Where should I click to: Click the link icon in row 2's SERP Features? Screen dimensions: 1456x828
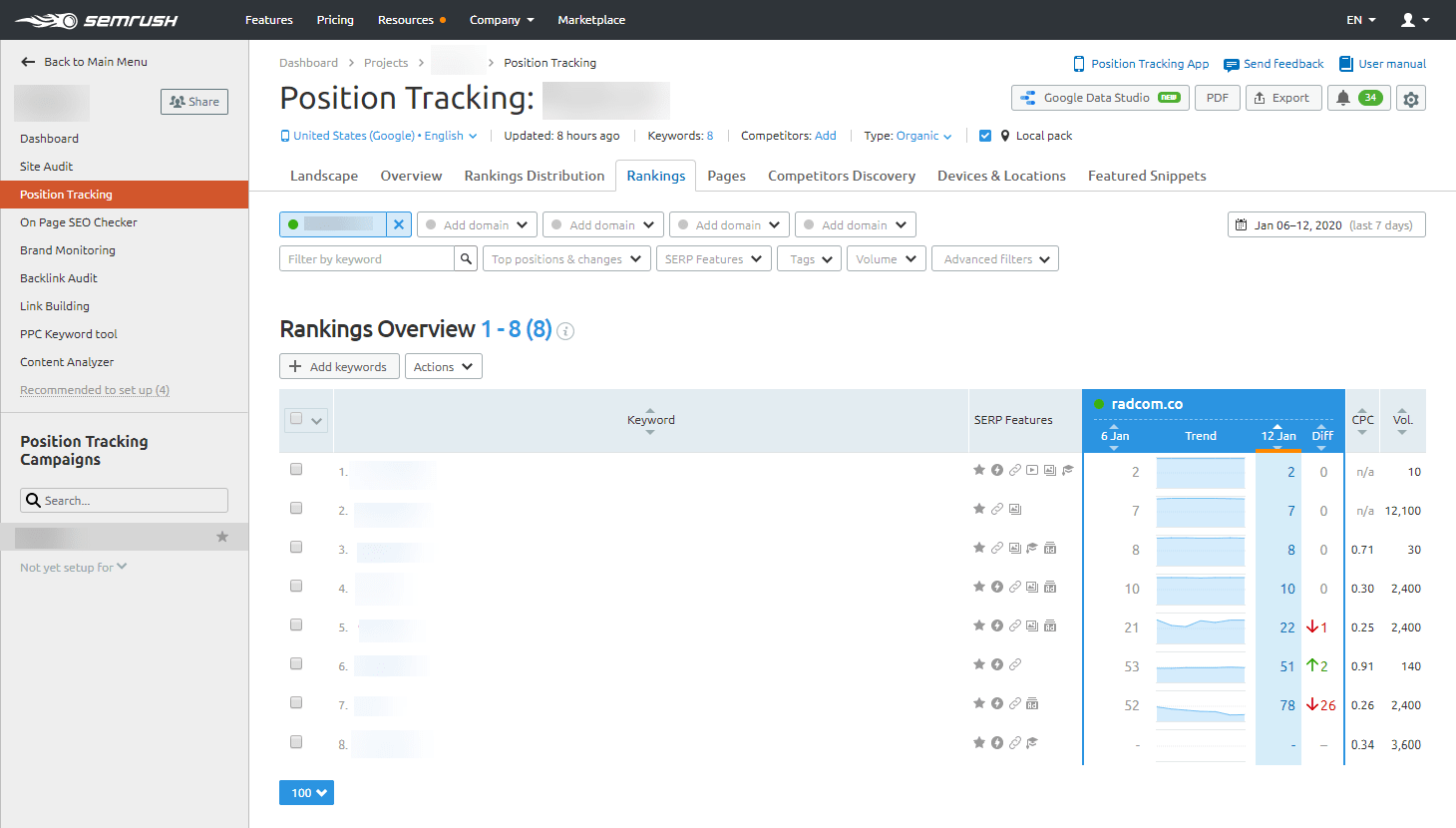point(996,509)
